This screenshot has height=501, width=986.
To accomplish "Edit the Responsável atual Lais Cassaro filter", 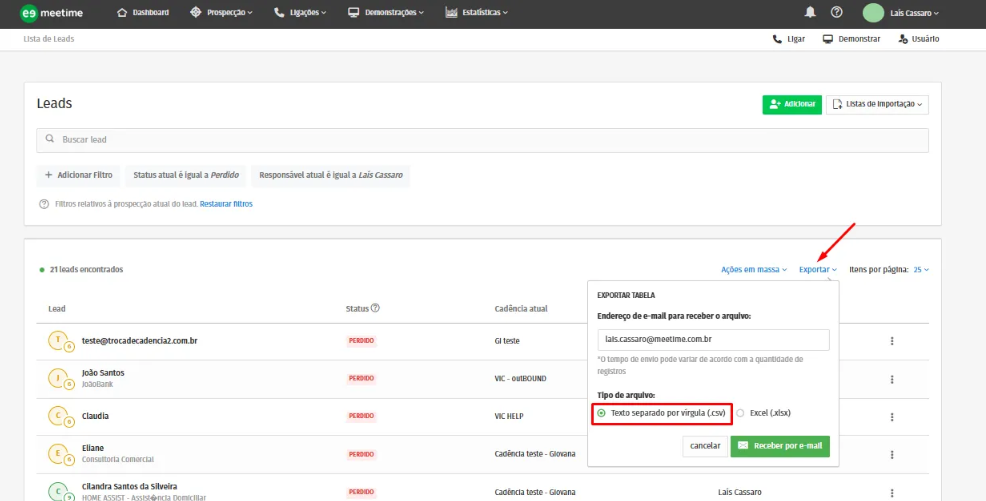I will pos(331,175).
